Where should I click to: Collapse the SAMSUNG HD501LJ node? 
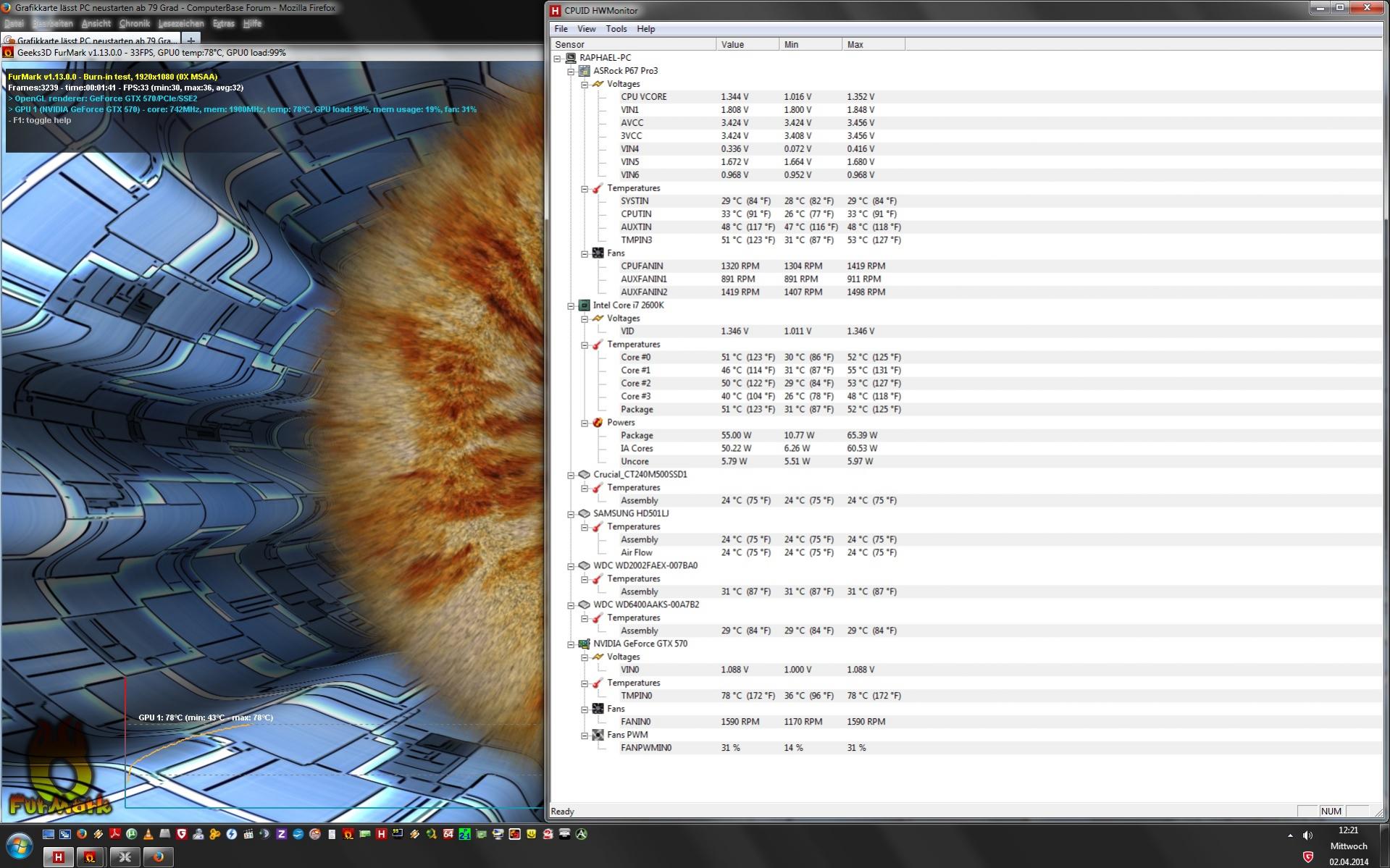(x=572, y=514)
